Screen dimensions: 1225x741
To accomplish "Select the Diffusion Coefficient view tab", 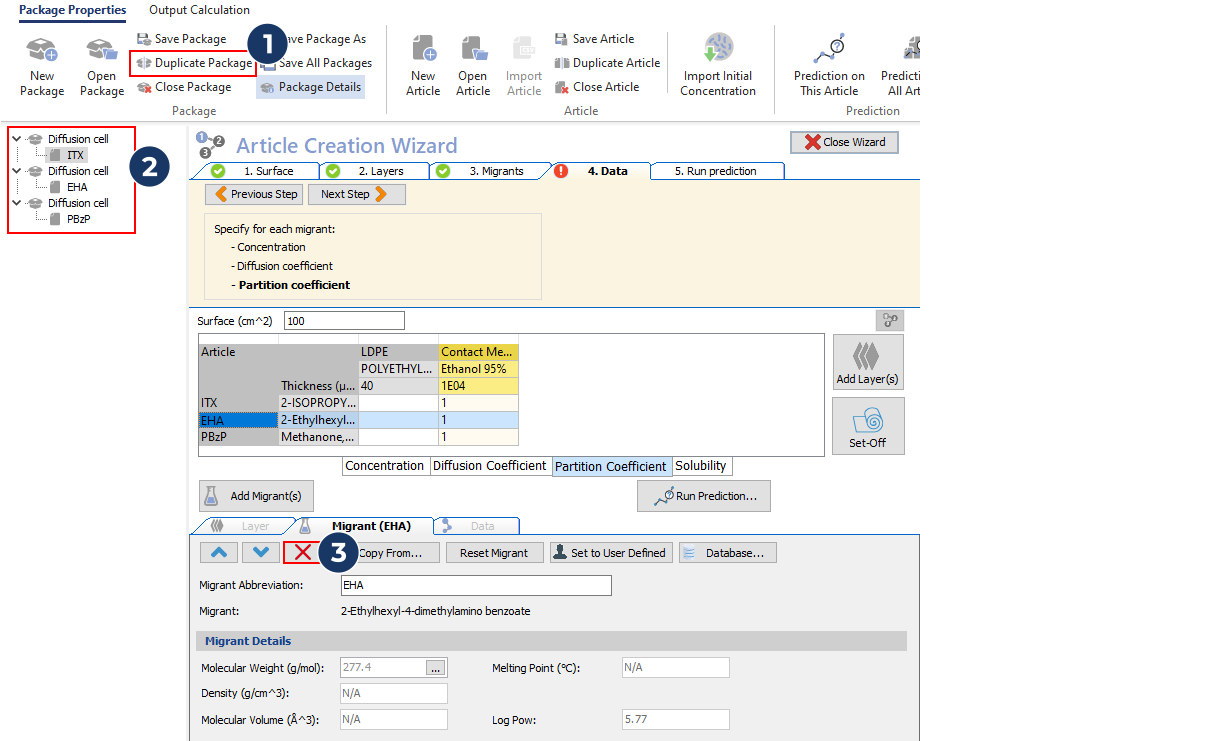I will [489, 466].
